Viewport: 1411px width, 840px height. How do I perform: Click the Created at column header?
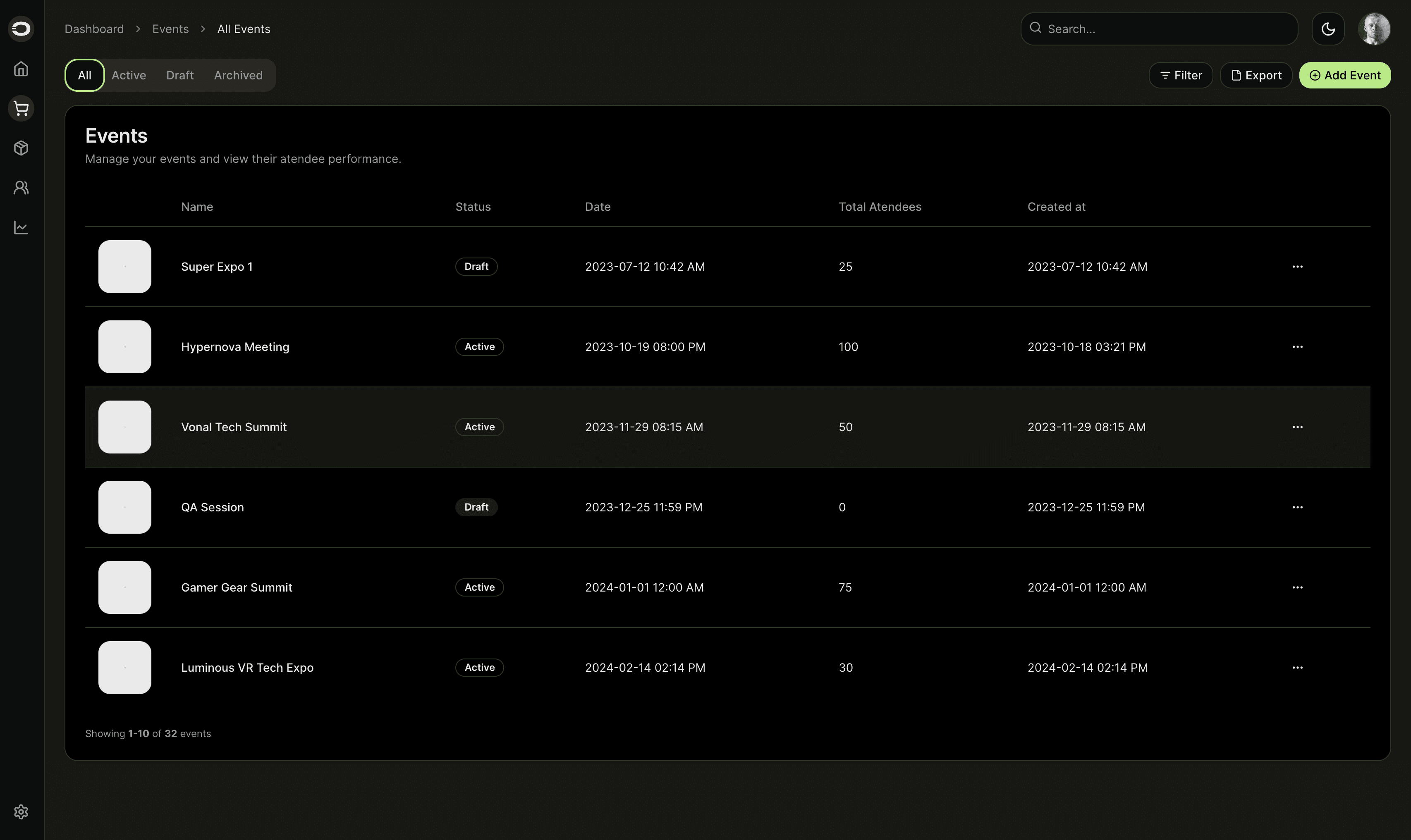pos(1057,207)
